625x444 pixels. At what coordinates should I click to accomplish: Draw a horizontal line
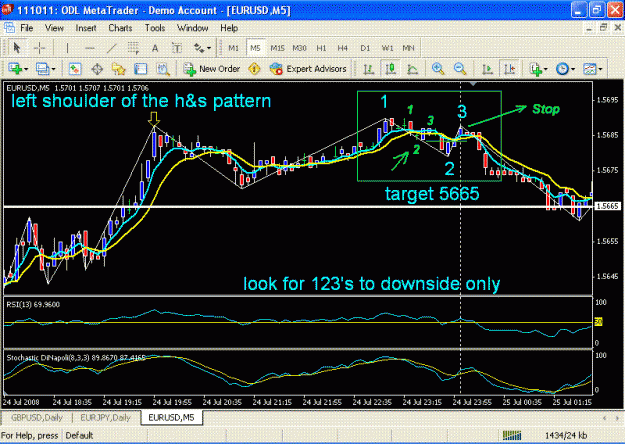click(x=90, y=48)
